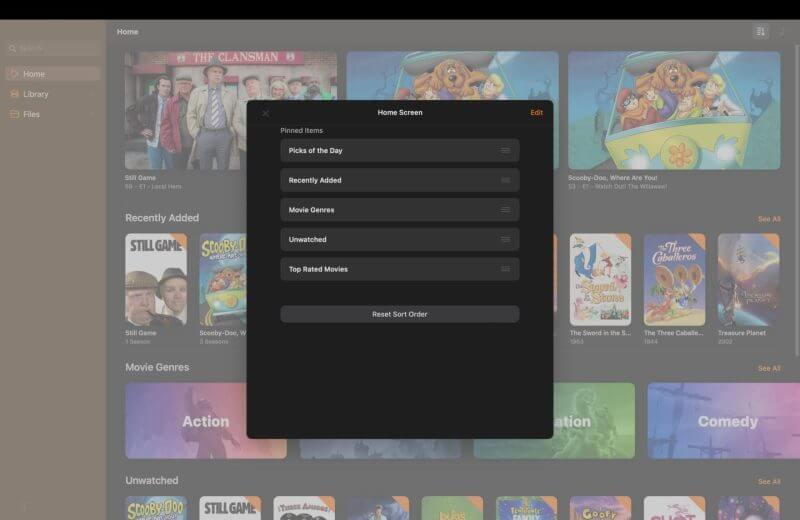800x520 pixels.
Task: Click the Movie Genres section heading
Action: 157,367
